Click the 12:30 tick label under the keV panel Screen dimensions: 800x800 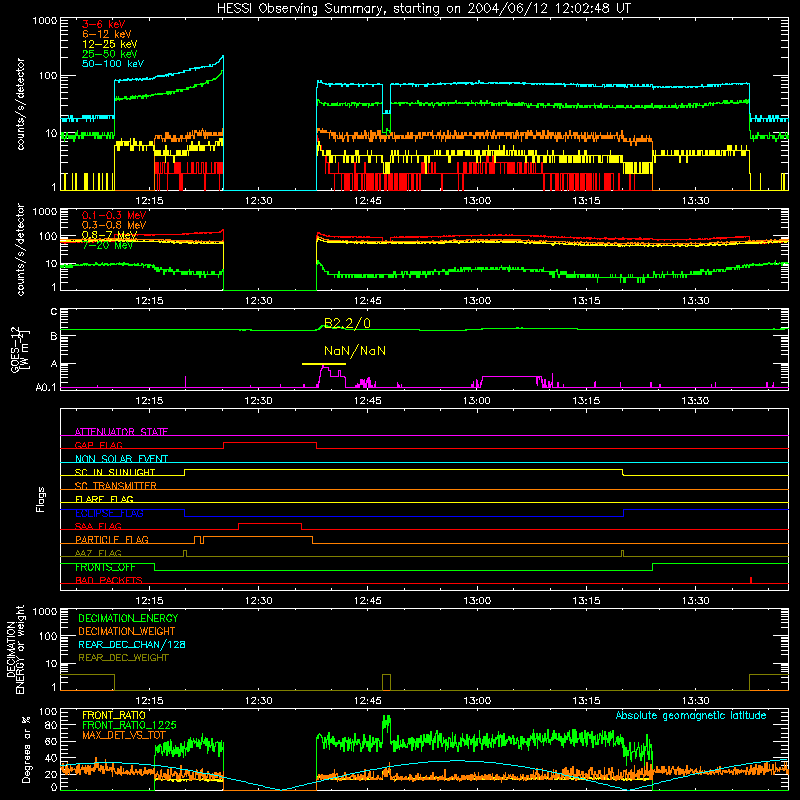click(x=258, y=201)
